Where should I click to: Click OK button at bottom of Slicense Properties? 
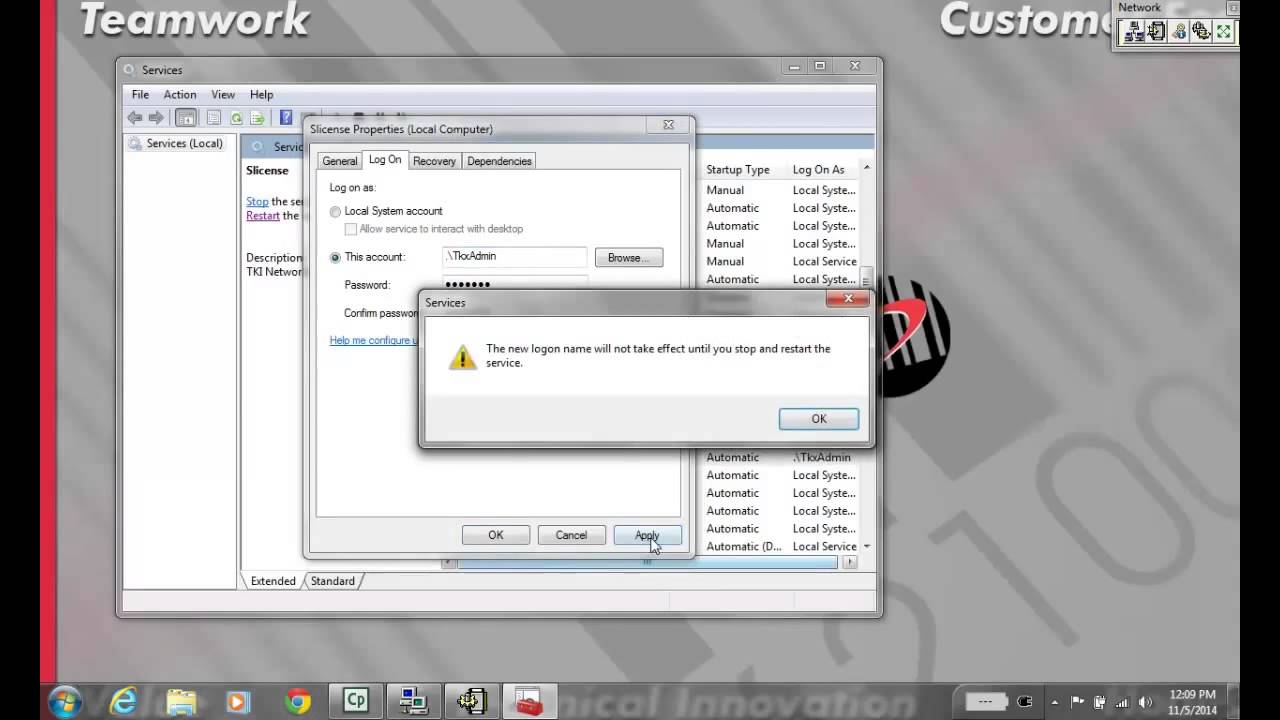[495, 535]
